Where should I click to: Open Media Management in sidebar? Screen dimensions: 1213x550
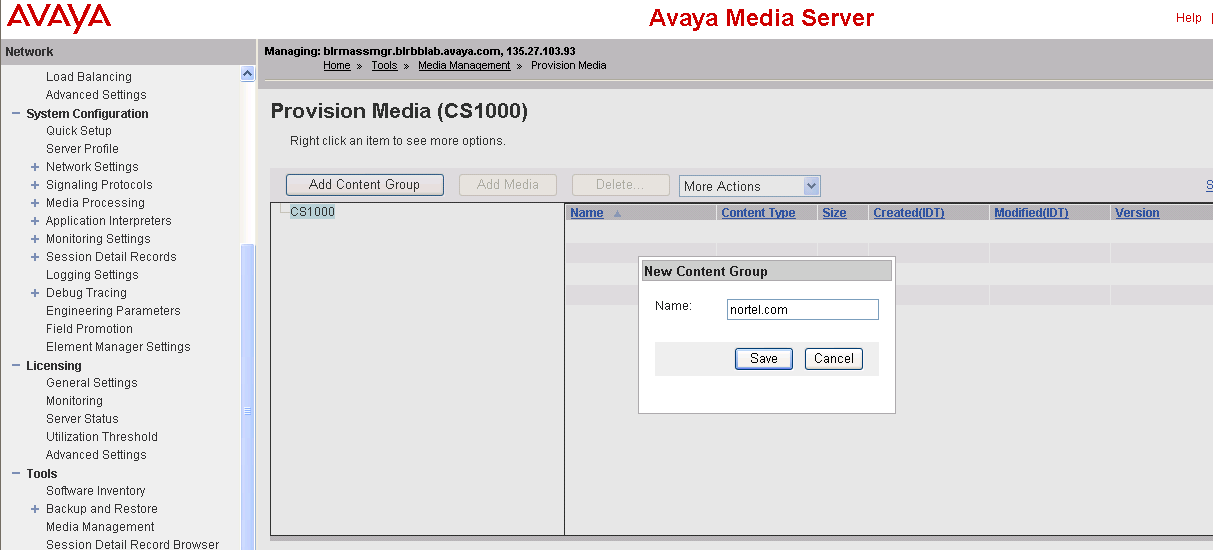coord(100,527)
